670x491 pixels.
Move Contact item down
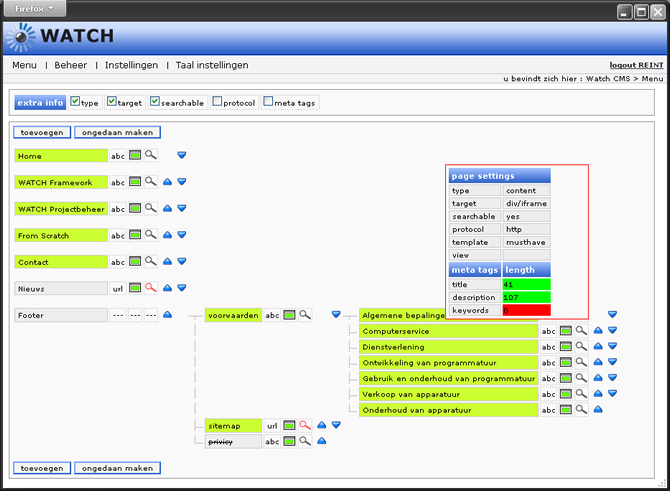click(182, 261)
